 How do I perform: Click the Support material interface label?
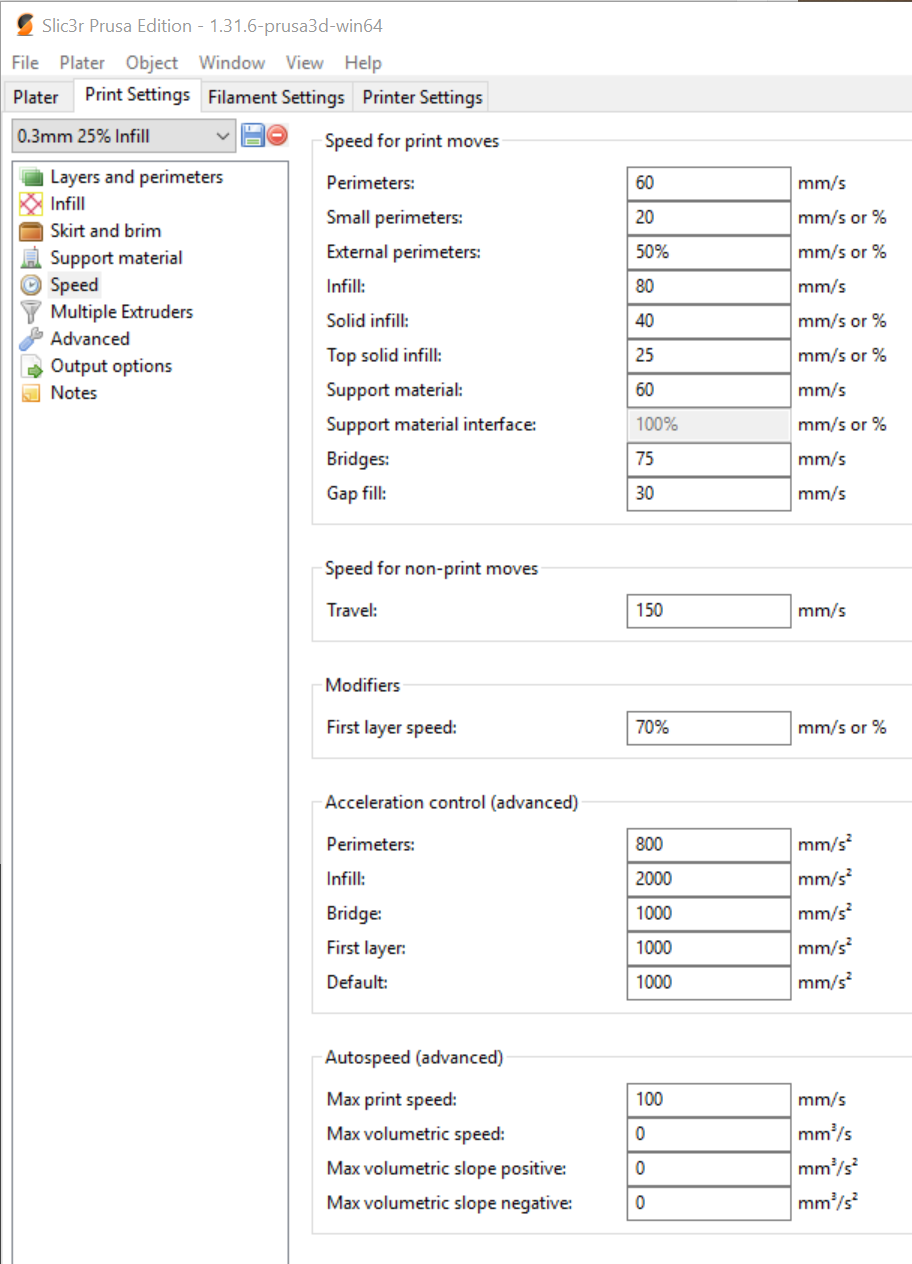[x=432, y=424]
